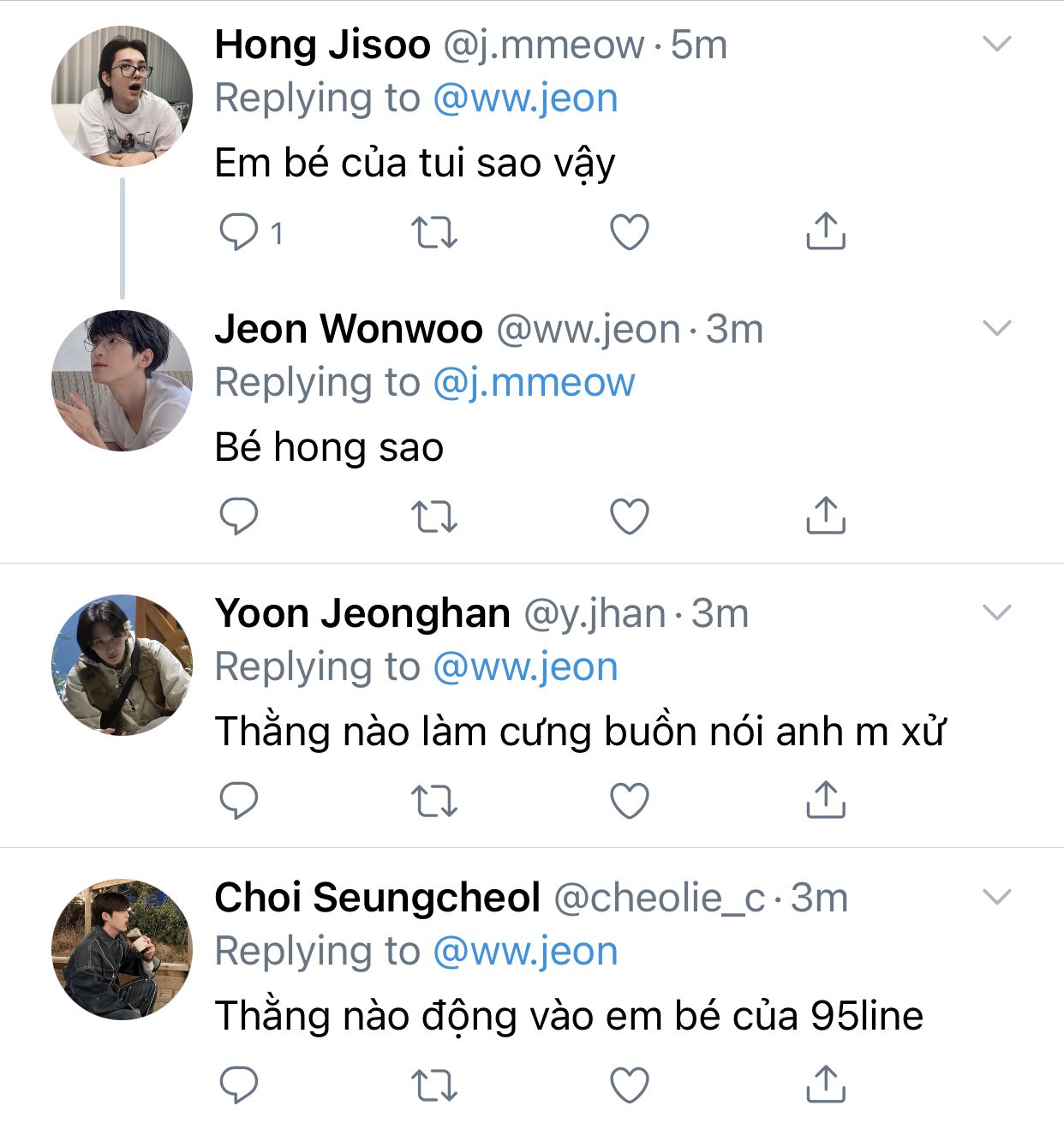Image resolution: width=1064 pixels, height=1129 pixels.
Task: Share Choi Seungcheol's tweet
Action: 825,1084
